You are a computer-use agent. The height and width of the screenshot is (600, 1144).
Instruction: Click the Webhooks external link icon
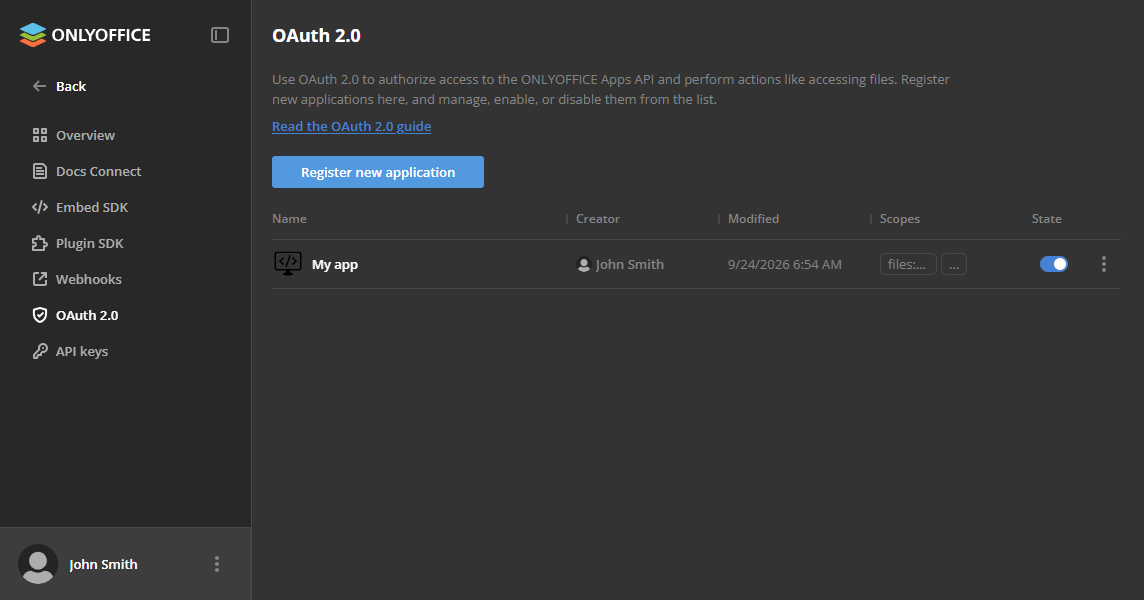tap(39, 279)
